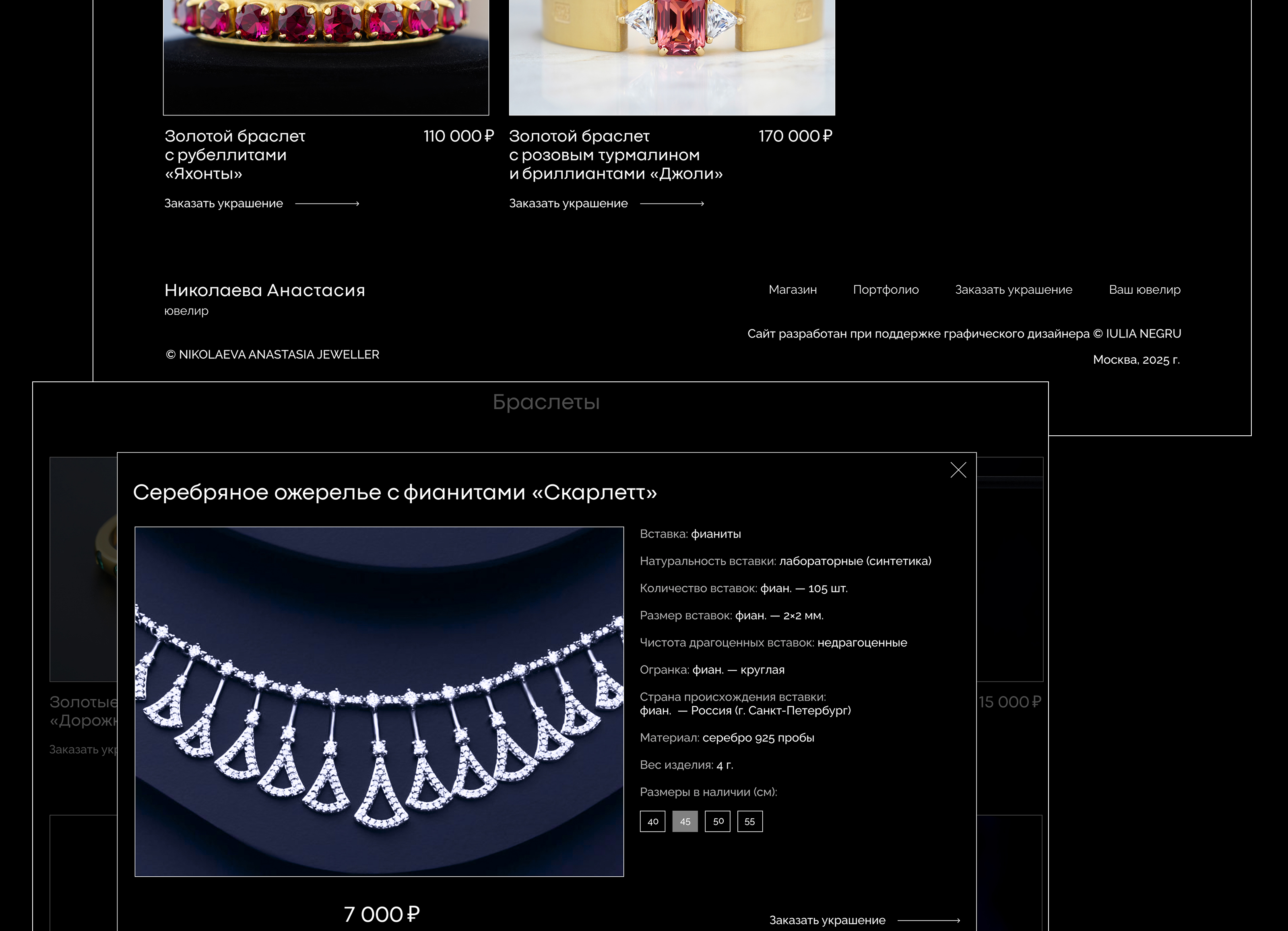Pick size 55 option

[x=749, y=822]
